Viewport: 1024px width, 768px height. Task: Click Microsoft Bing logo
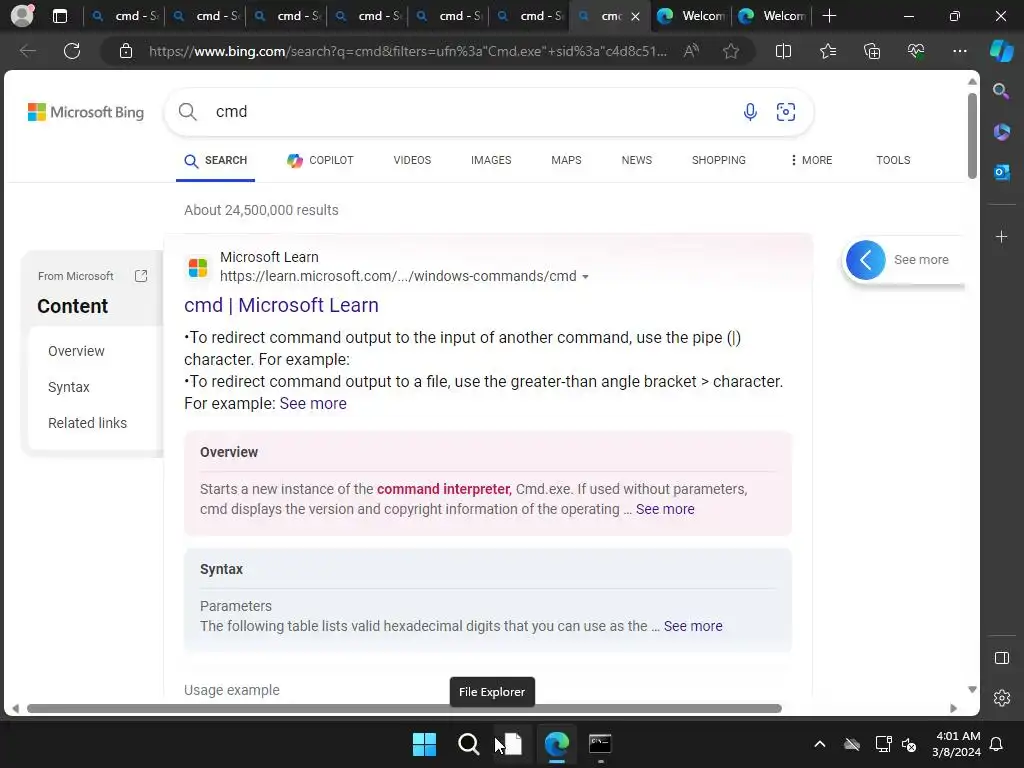click(86, 112)
